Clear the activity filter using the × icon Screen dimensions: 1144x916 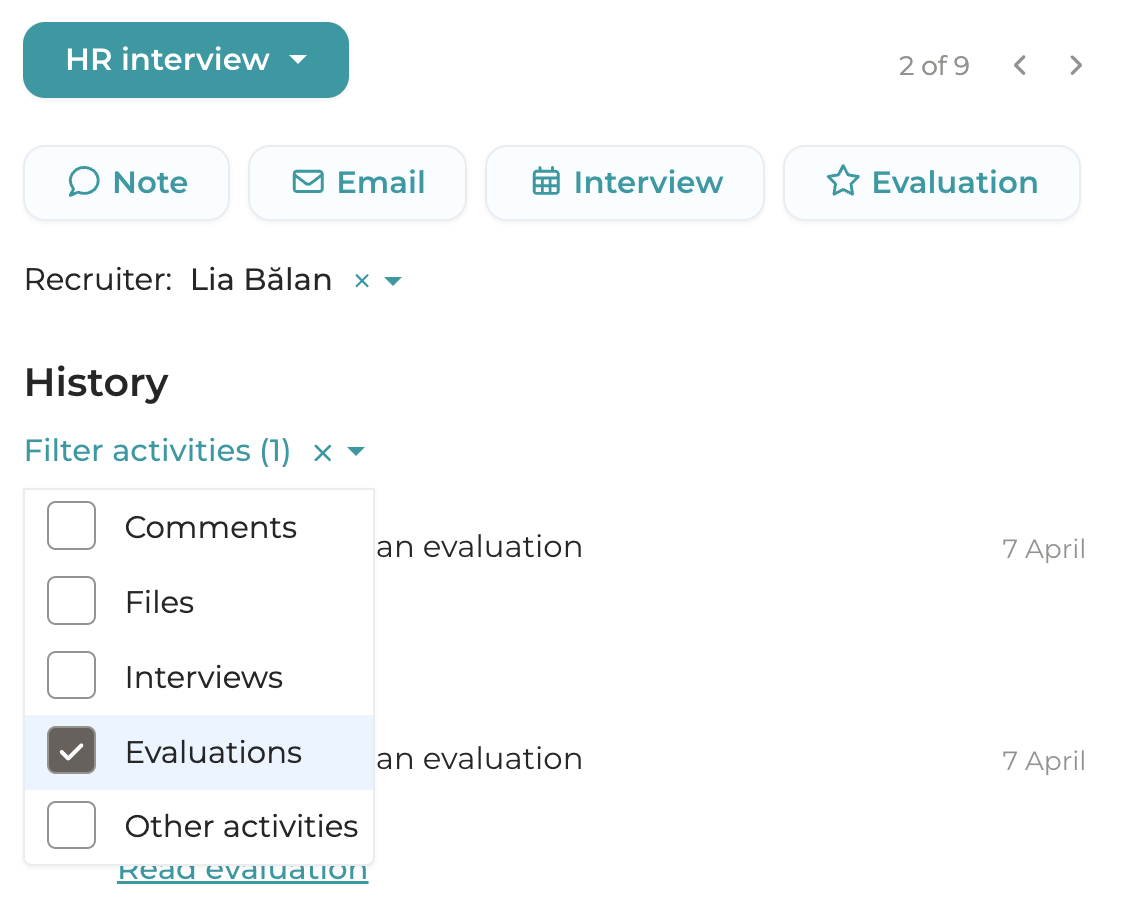tap(322, 451)
